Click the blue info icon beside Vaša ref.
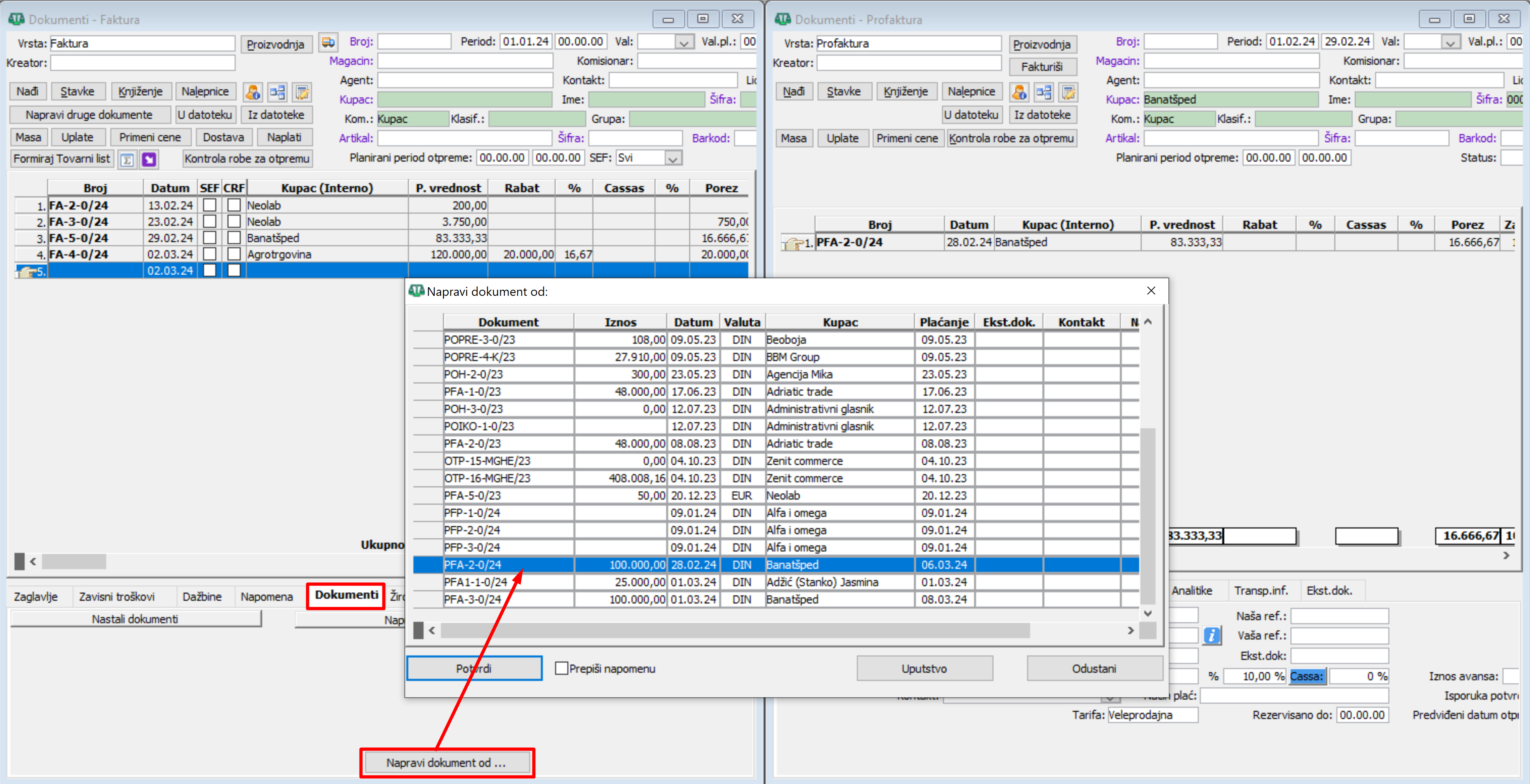 point(1211,636)
